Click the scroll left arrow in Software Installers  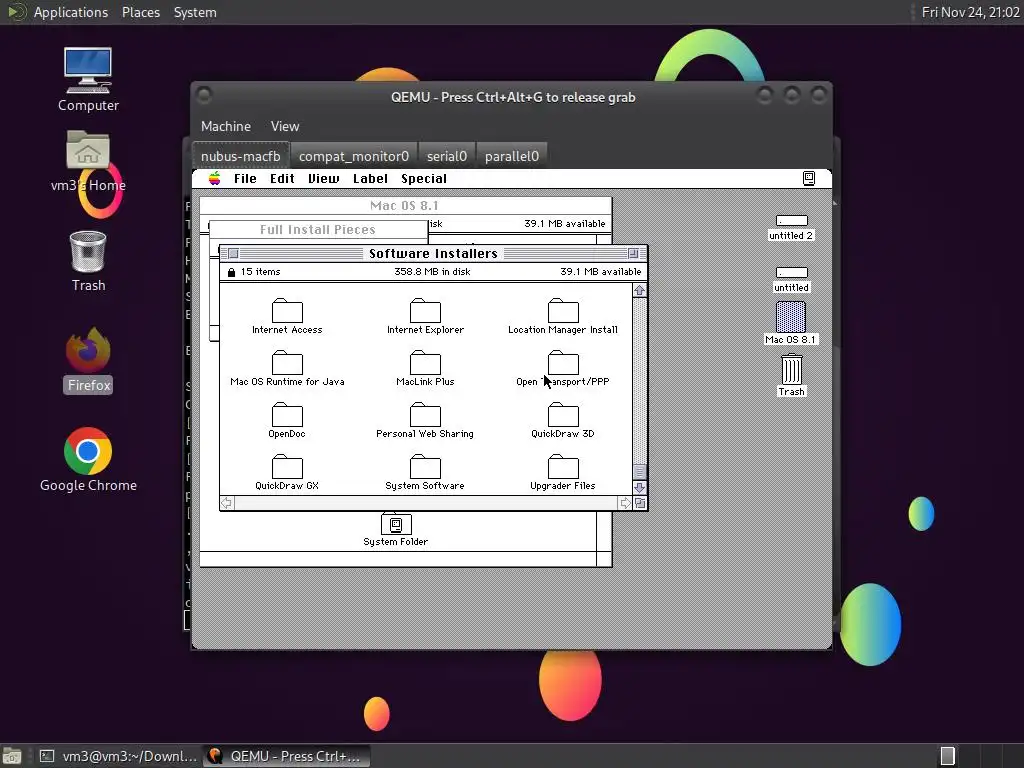pos(227,503)
